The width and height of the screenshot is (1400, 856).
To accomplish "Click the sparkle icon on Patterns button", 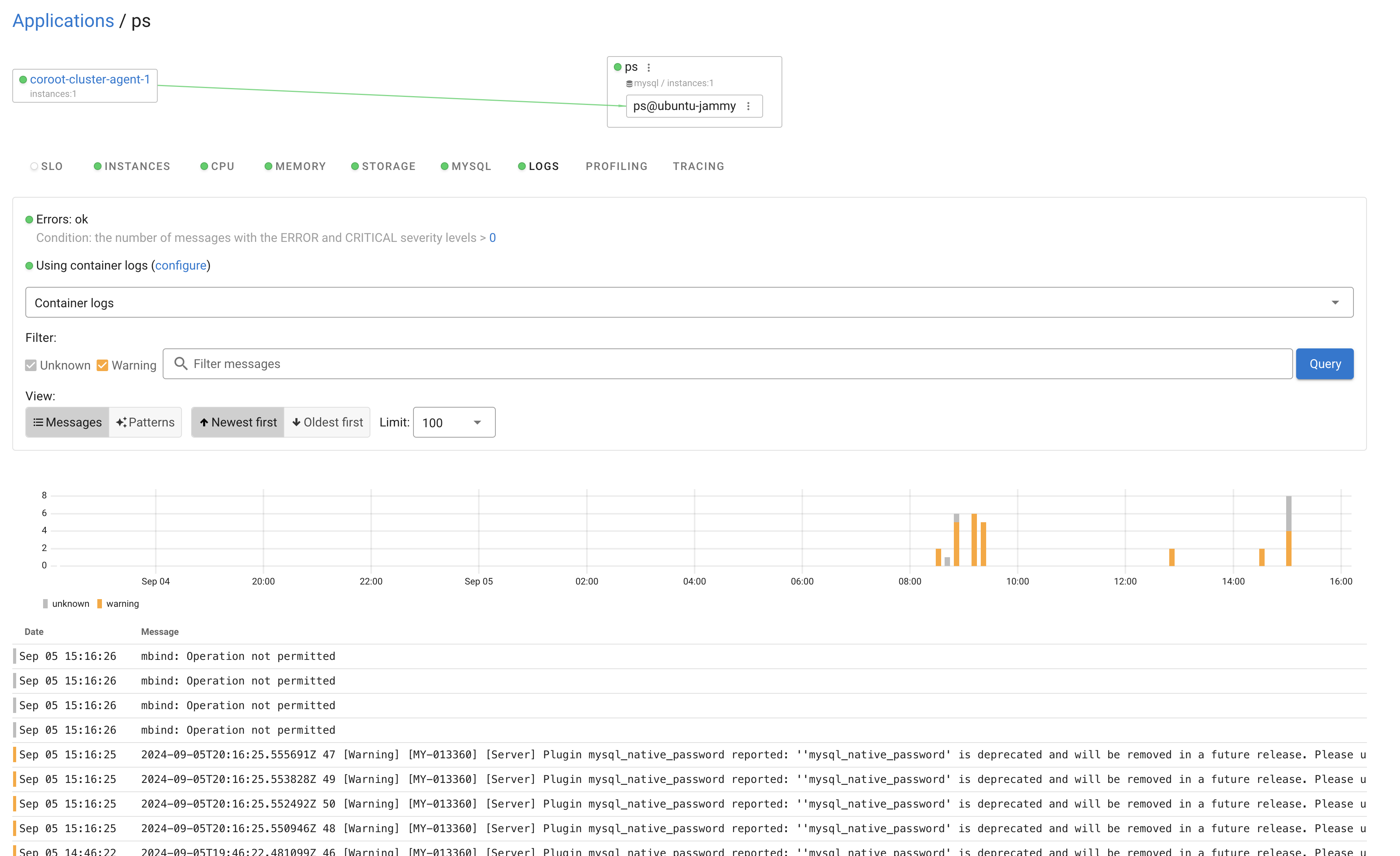I will coord(121,423).
